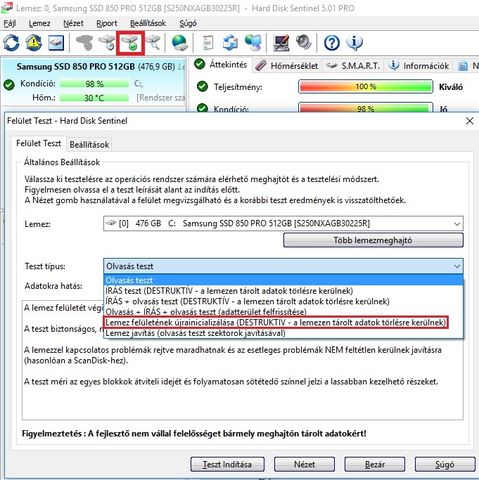Start the short self-test stethoscope icon

pyautogui.click(x=84, y=43)
